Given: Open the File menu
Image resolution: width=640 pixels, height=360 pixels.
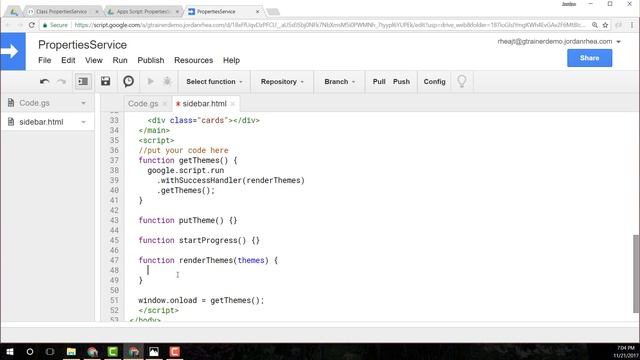Looking at the screenshot, I should [x=44, y=60].
